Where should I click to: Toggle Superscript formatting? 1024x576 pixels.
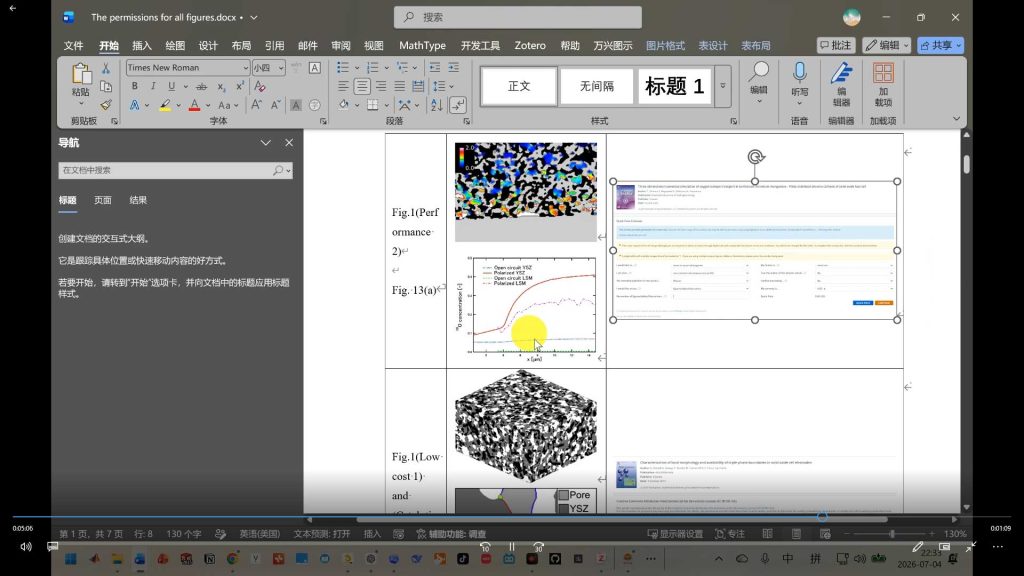pyautogui.click(x=240, y=86)
